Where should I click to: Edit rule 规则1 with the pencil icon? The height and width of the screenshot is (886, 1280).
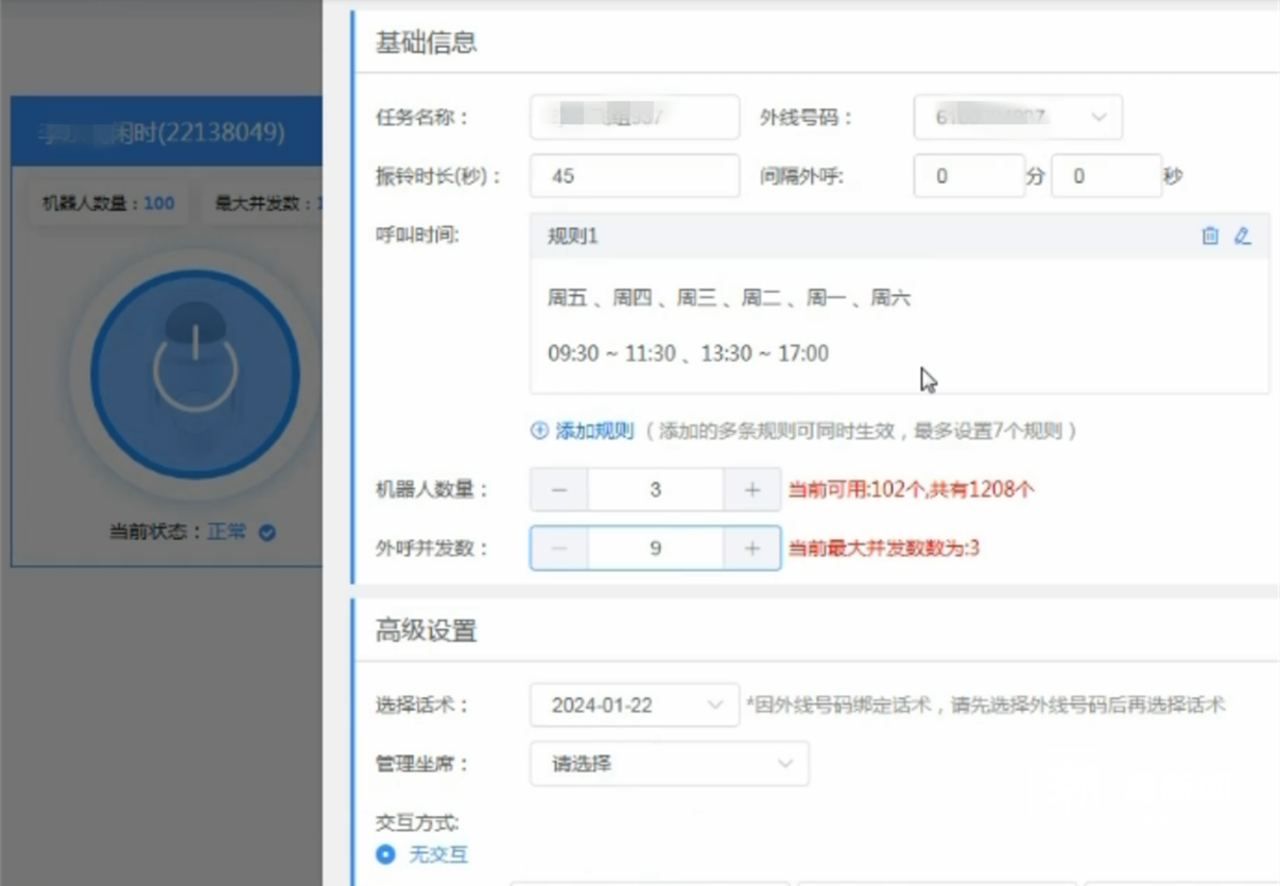1242,237
